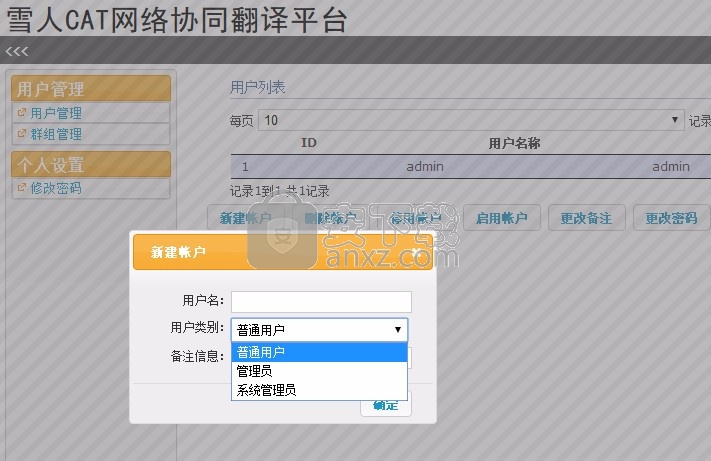This screenshot has height=461, width=711.
Task: Open 修改密码 link in sidebar
Action: 56,188
